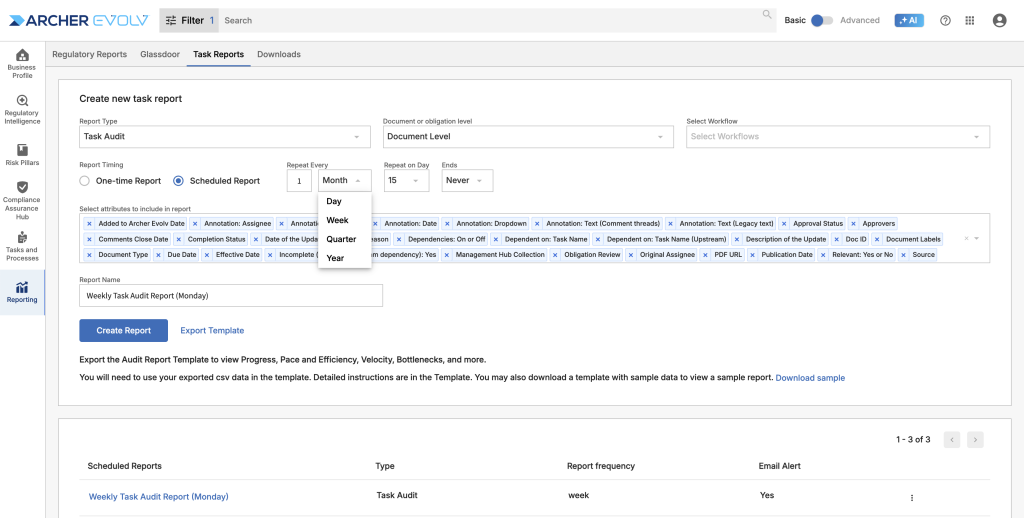Click the AI assistant button

[908, 20]
